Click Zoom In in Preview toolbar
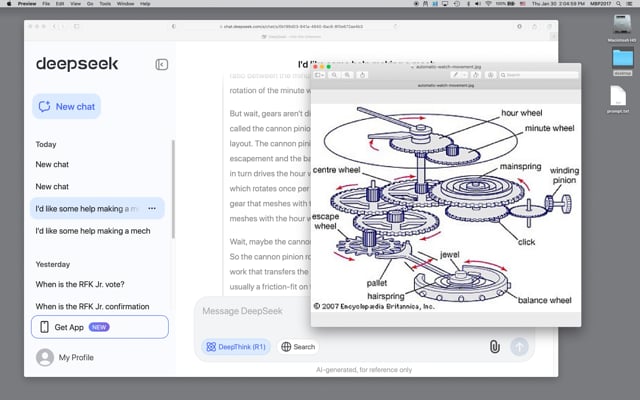640x400 pixels. pos(347,75)
